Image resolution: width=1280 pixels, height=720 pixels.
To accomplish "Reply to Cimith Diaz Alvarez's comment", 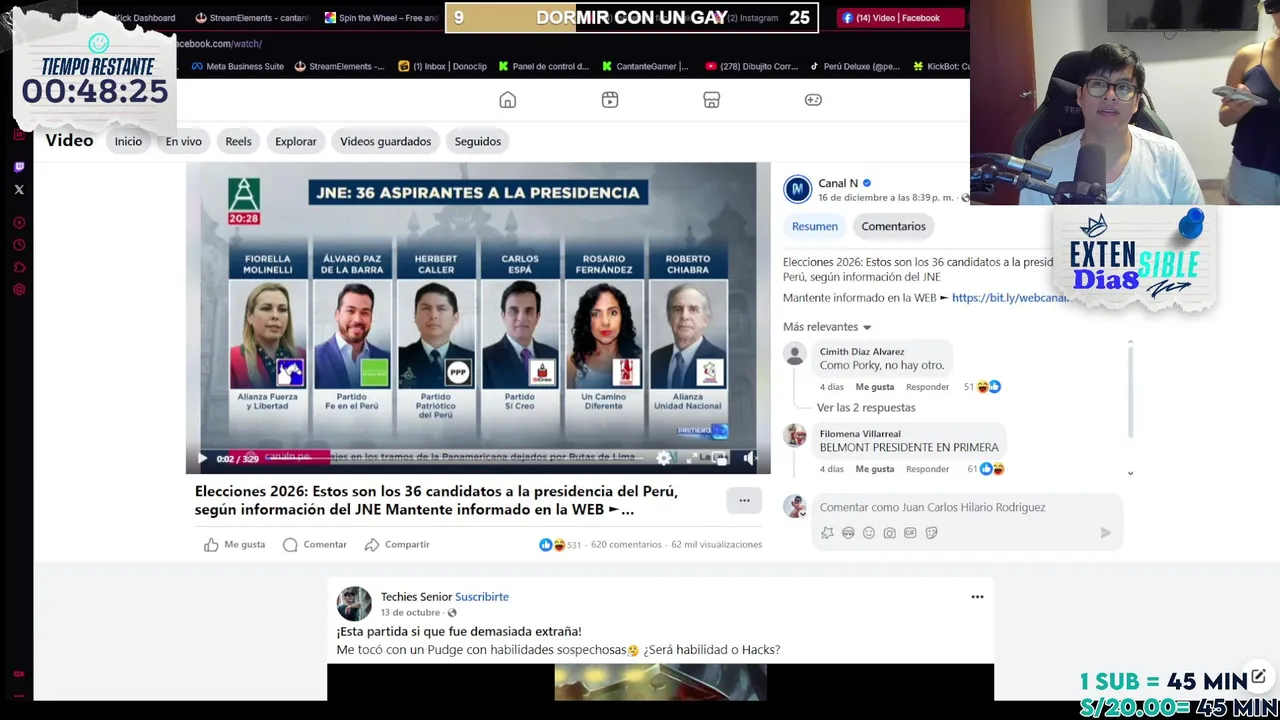I will pos(927,387).
